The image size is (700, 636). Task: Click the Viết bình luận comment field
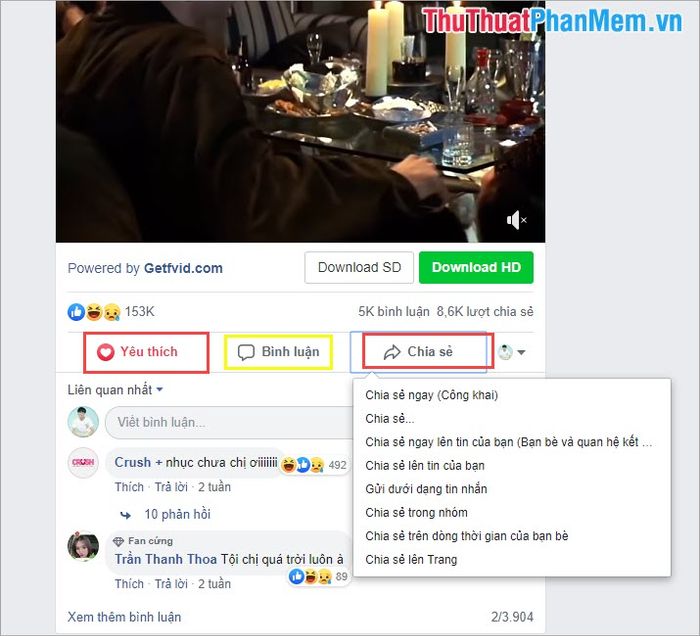tap(230, 422)
